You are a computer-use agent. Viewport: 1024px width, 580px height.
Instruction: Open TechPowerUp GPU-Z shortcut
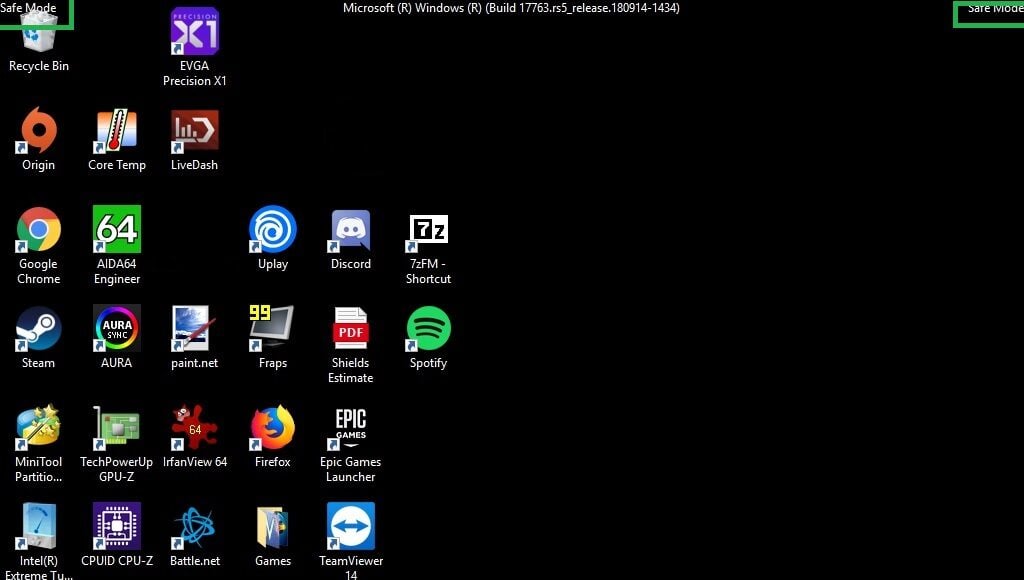point(116,428)
